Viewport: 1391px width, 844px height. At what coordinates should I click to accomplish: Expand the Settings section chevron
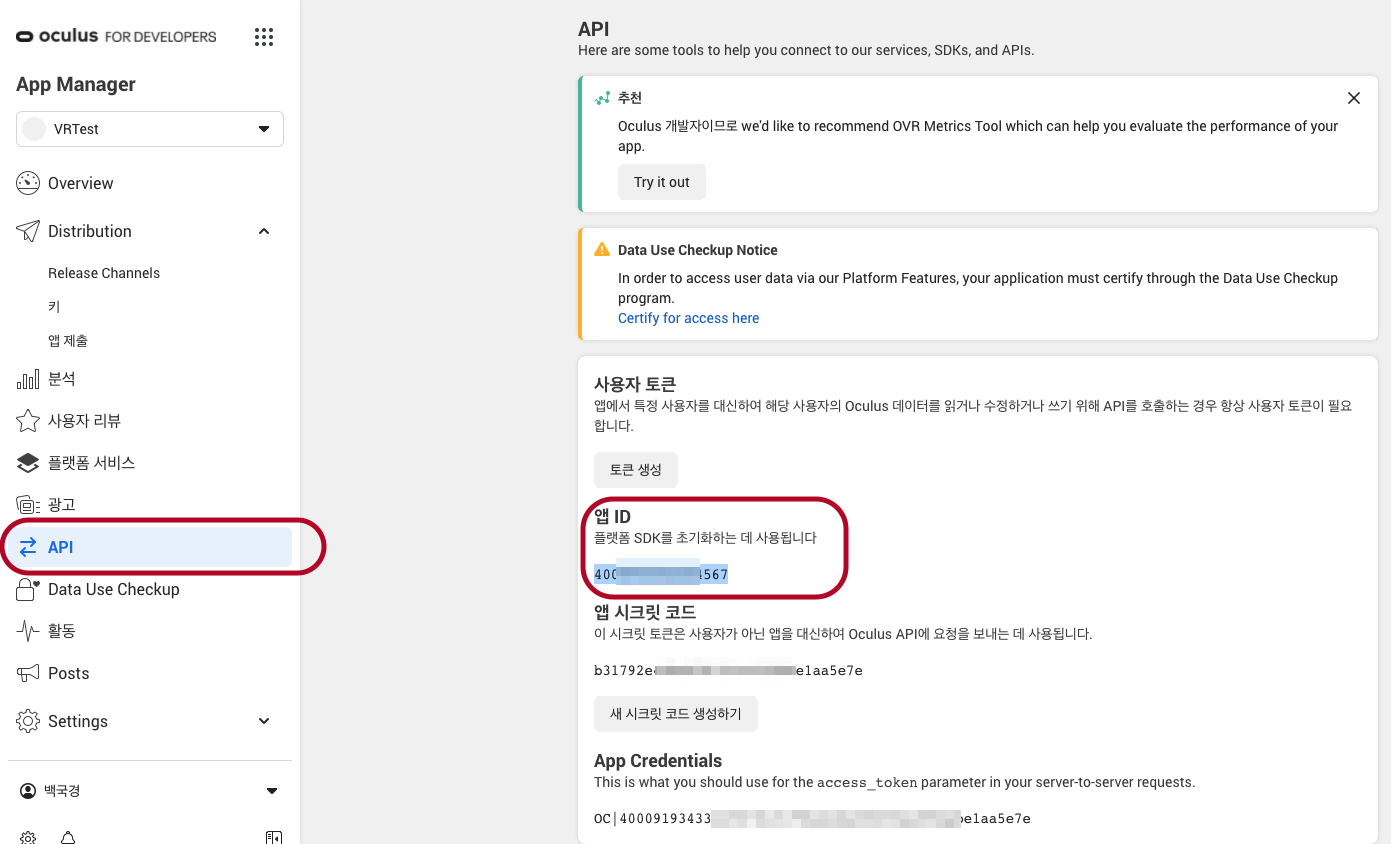264,721
